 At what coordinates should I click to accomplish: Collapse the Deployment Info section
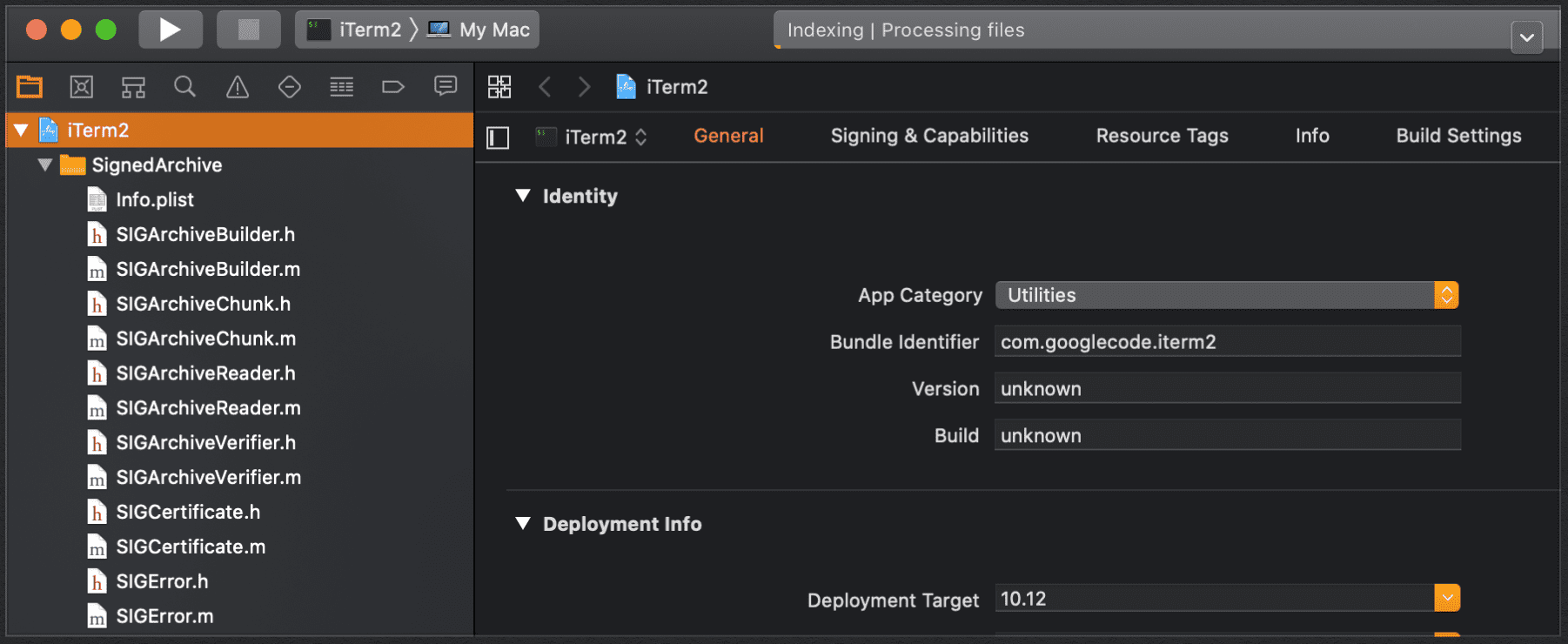[523, 524]
